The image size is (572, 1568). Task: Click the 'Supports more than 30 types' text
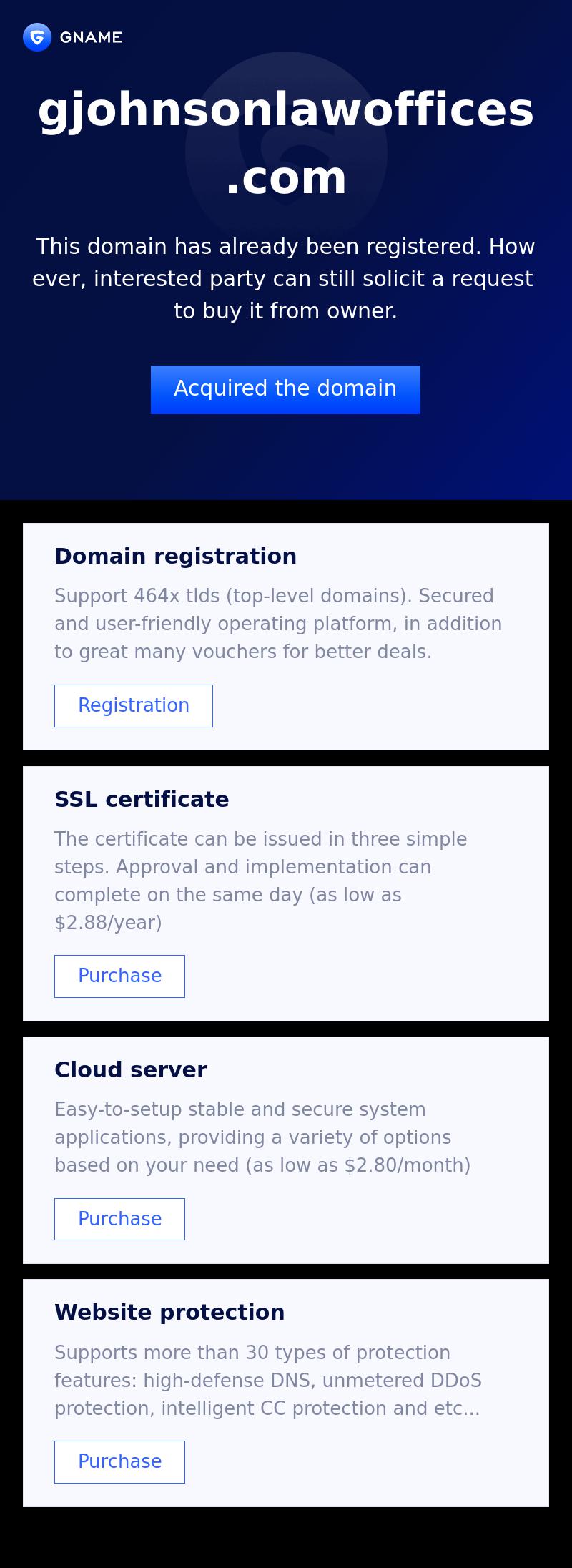pos(252,1353)
